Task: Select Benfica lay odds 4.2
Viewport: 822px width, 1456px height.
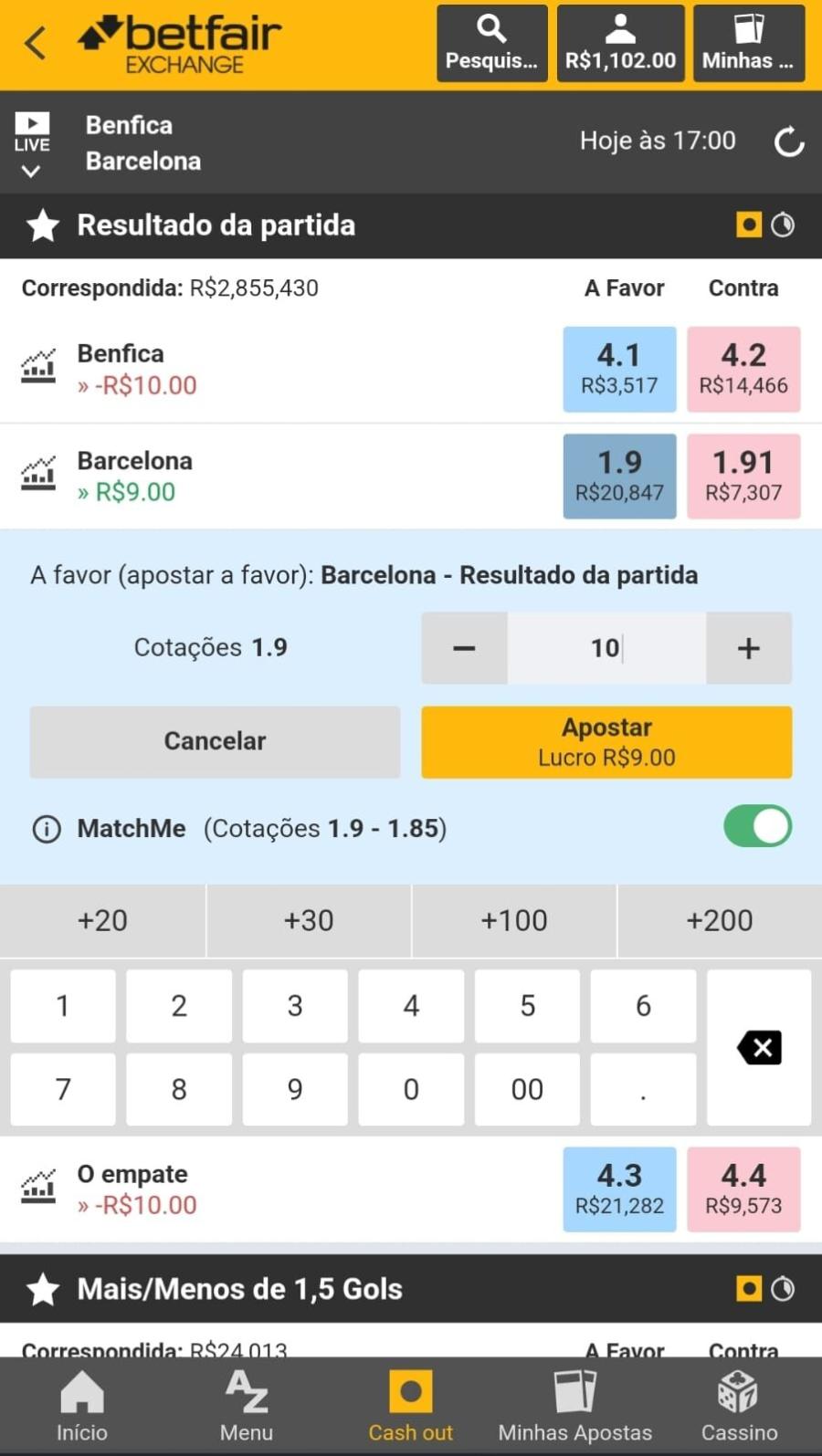Action: coord(743,370)
